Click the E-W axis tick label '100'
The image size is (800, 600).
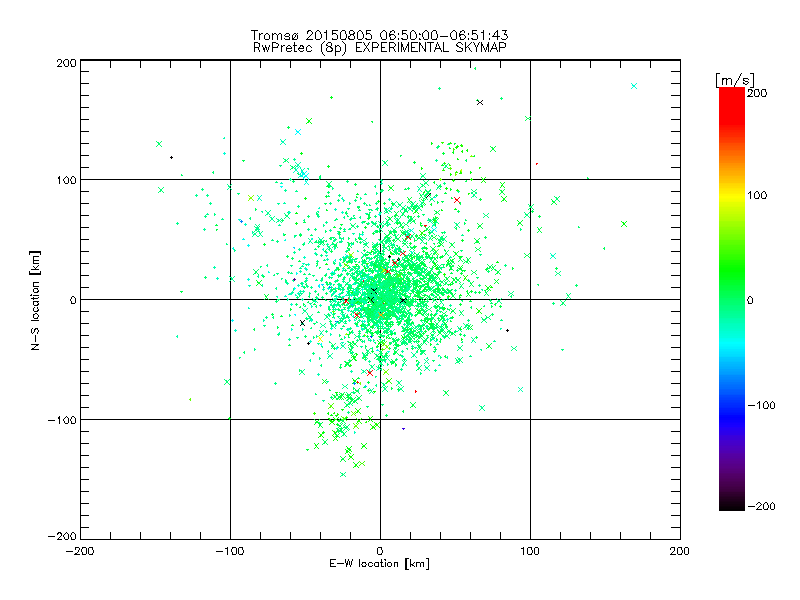tap(530, 551)
